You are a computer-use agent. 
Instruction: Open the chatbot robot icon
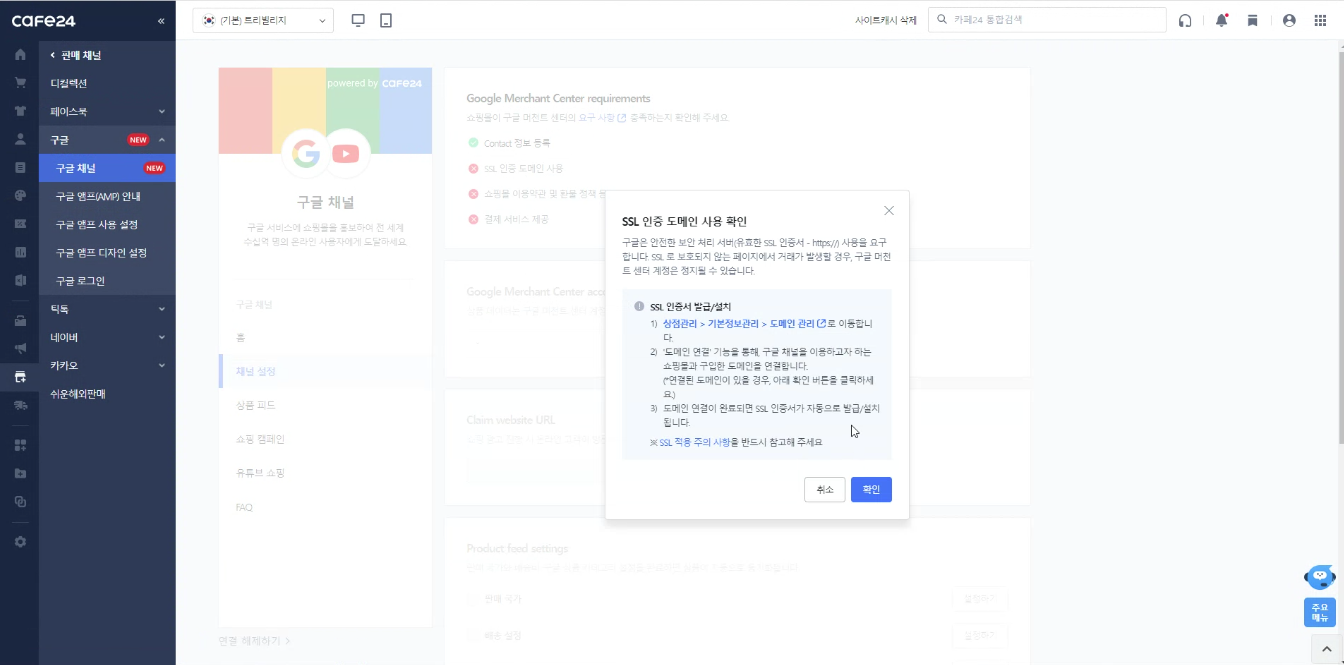coord(1320,577)
